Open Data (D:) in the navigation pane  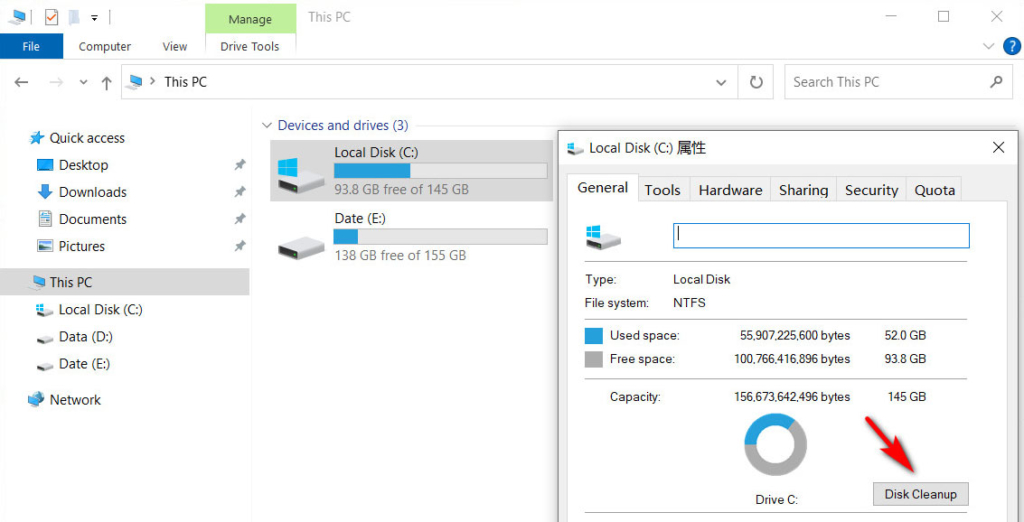85,337
